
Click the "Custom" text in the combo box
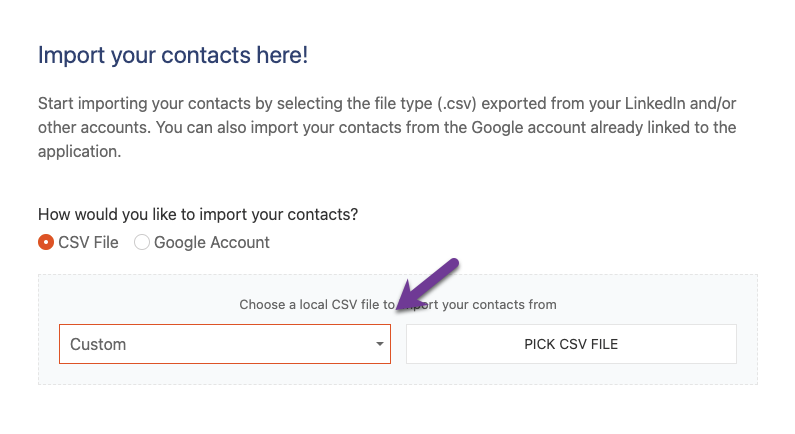click(x=98, y=344)
